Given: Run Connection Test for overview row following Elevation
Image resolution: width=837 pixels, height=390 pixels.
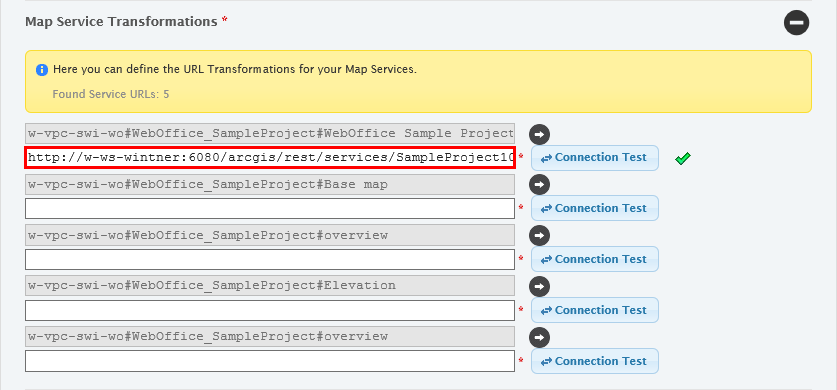Looking at the screenshot, I should tap(595, 361).
